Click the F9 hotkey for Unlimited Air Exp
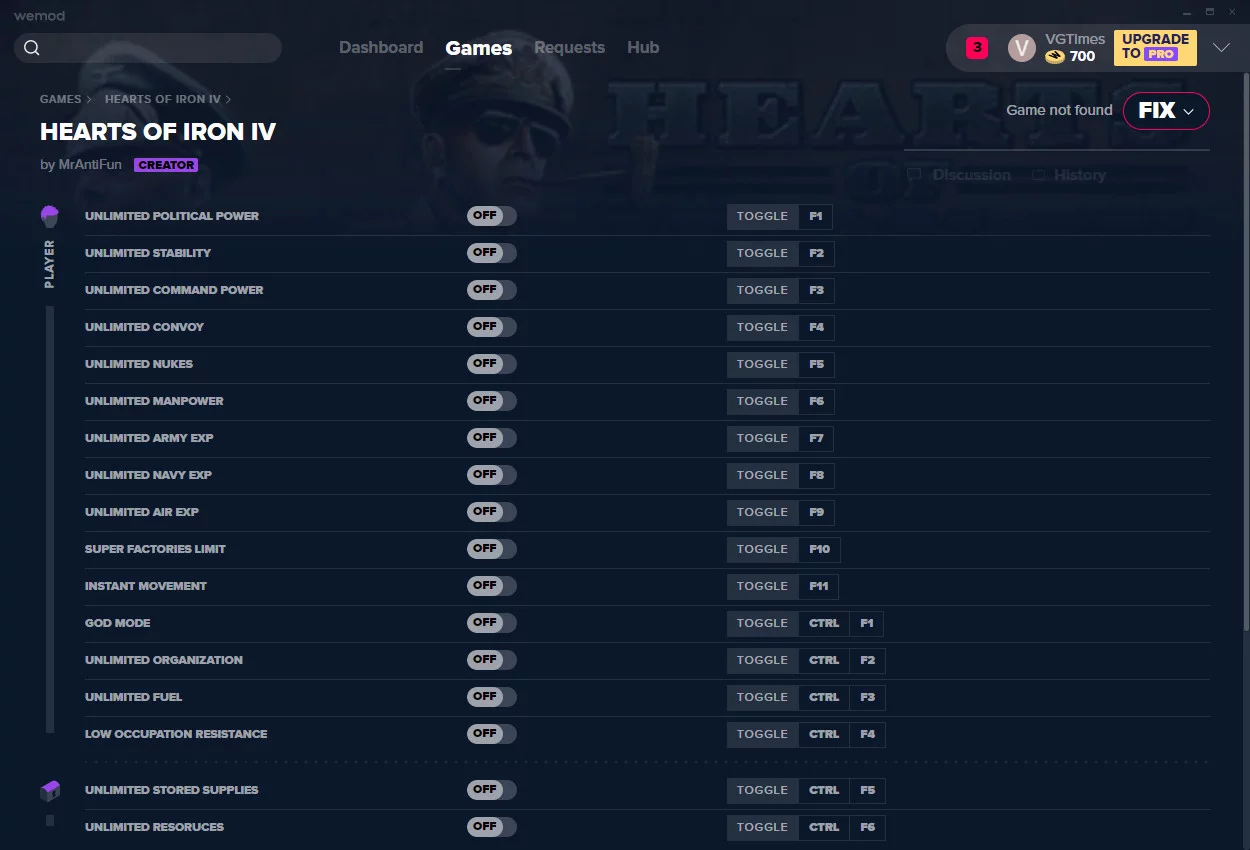The width and height of the screenshot is (1250, 850). coord(816,513)
